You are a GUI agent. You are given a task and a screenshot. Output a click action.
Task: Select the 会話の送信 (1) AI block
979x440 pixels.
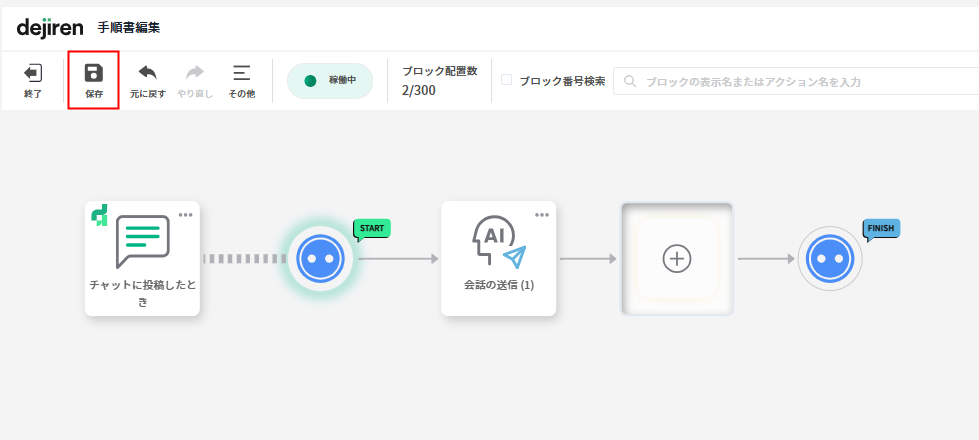click(x=498, y=259)
